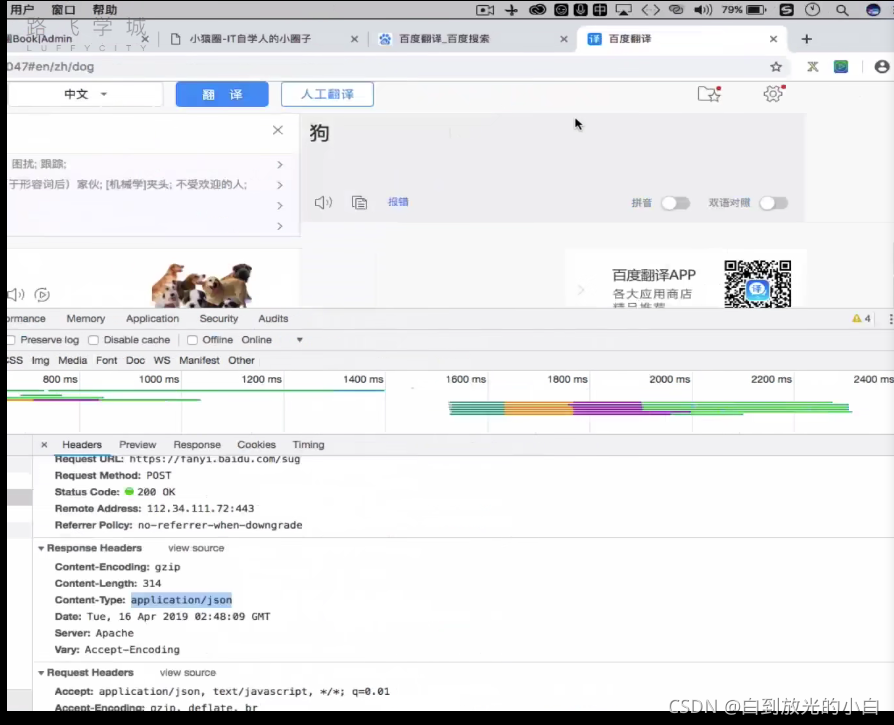Click the green extension icon in toolbar
The width and height of the screenshot is (894, 725).
pyautogui.click(x=840, y=67)
